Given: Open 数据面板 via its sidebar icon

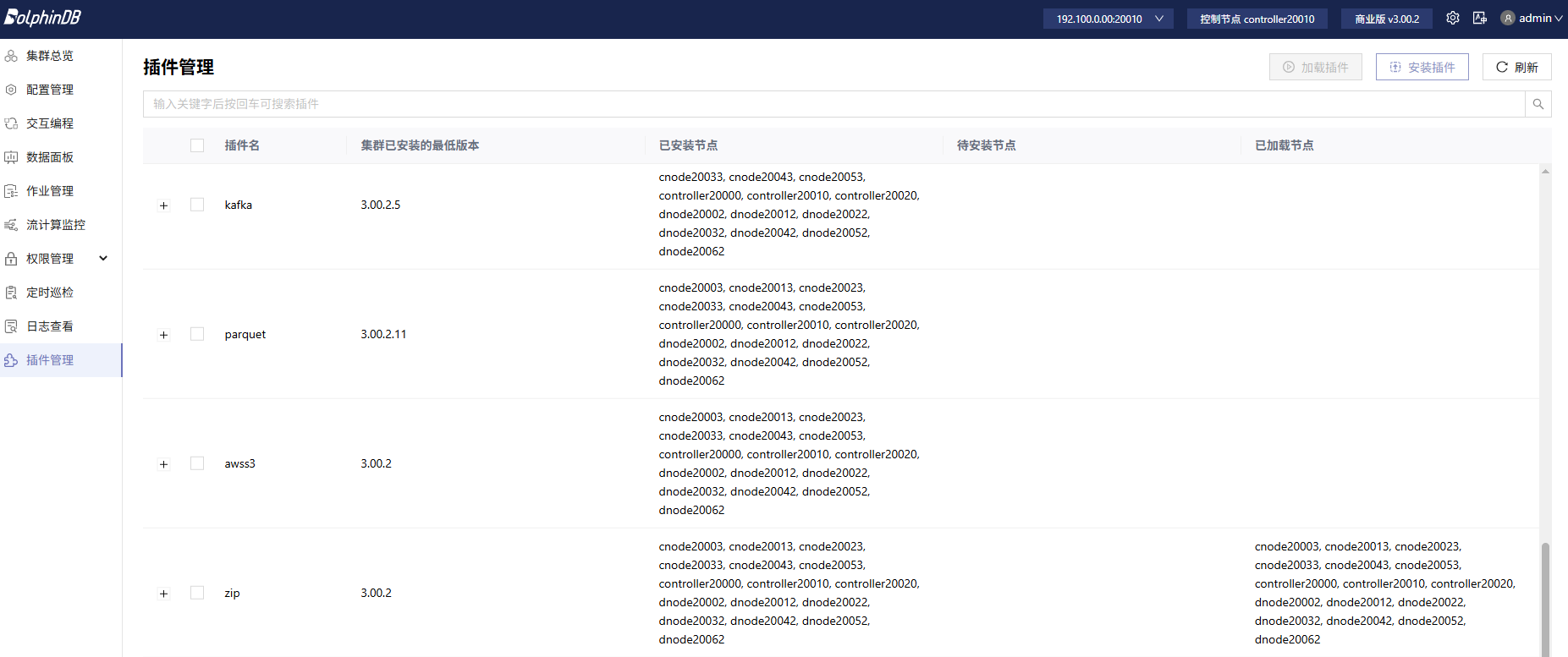Looking at the screenshot, I should click(11, 157).
